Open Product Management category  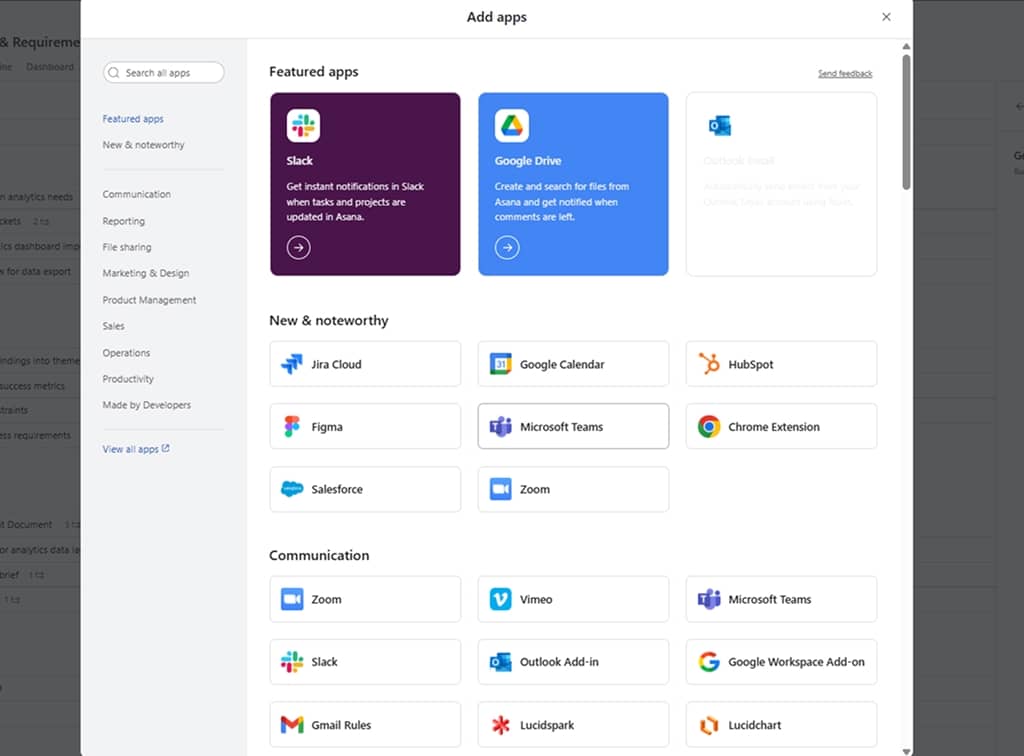click(x=149, y=300)
